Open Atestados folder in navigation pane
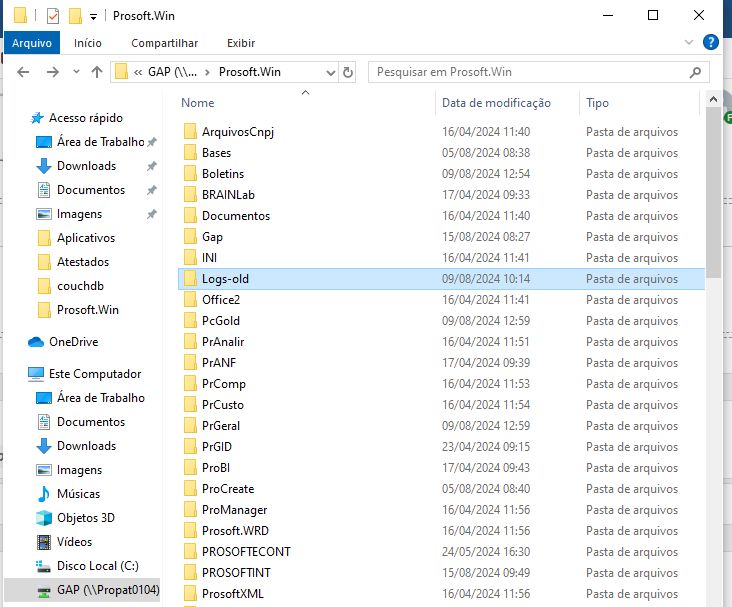 pyautogui.click(x=83, y=261)
